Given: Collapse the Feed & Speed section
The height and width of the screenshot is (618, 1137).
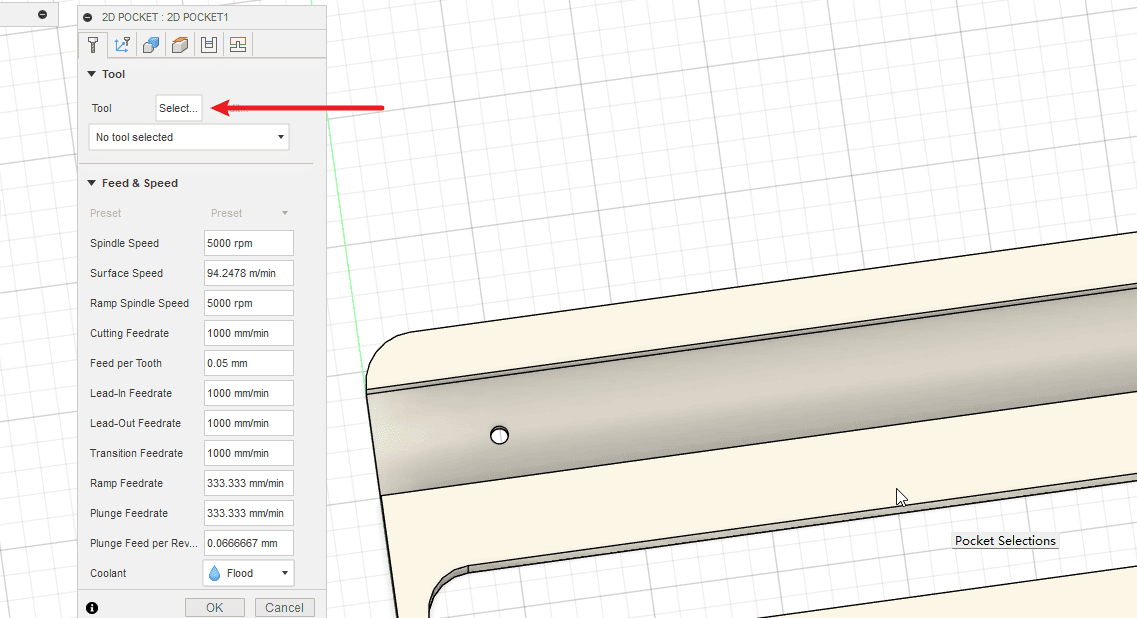Looking at the screenshot, I should coord(92,183).
